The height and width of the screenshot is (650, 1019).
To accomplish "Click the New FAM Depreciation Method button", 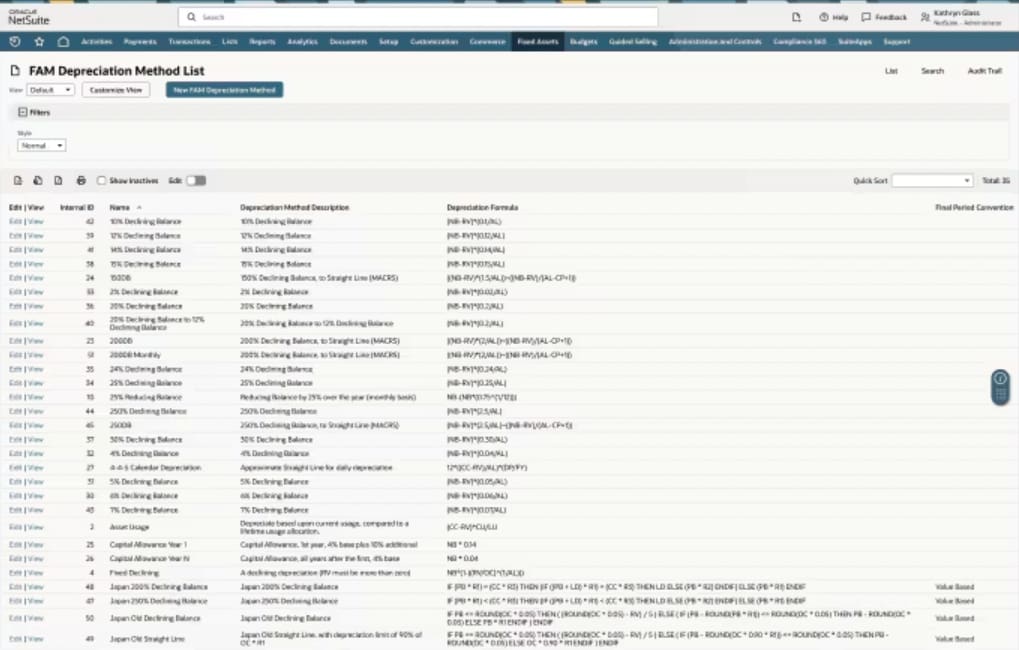I will 224,90.
